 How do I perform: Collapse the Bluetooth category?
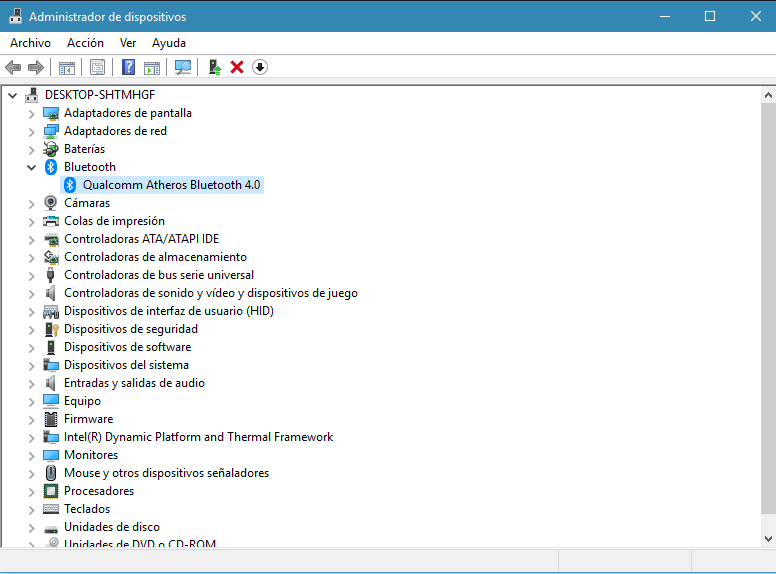pos(32,167)
